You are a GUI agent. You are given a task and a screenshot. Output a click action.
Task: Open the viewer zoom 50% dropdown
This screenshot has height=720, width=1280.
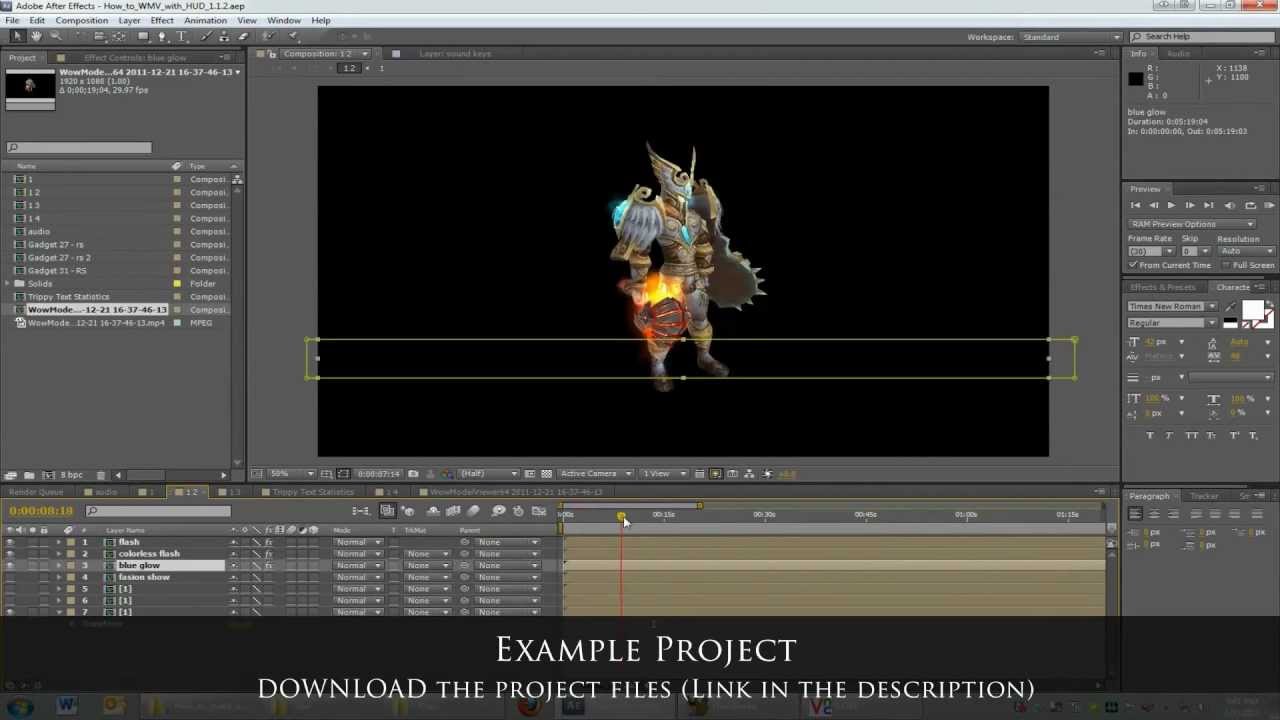coord(291,474)
